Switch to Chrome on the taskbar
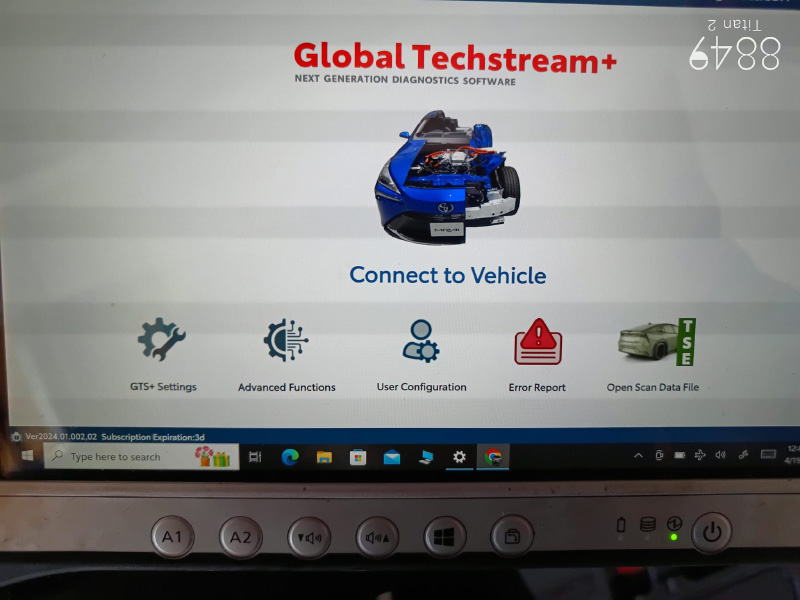Image resolution: width=800 pixels, height=600 pixels. click(493, 457)
